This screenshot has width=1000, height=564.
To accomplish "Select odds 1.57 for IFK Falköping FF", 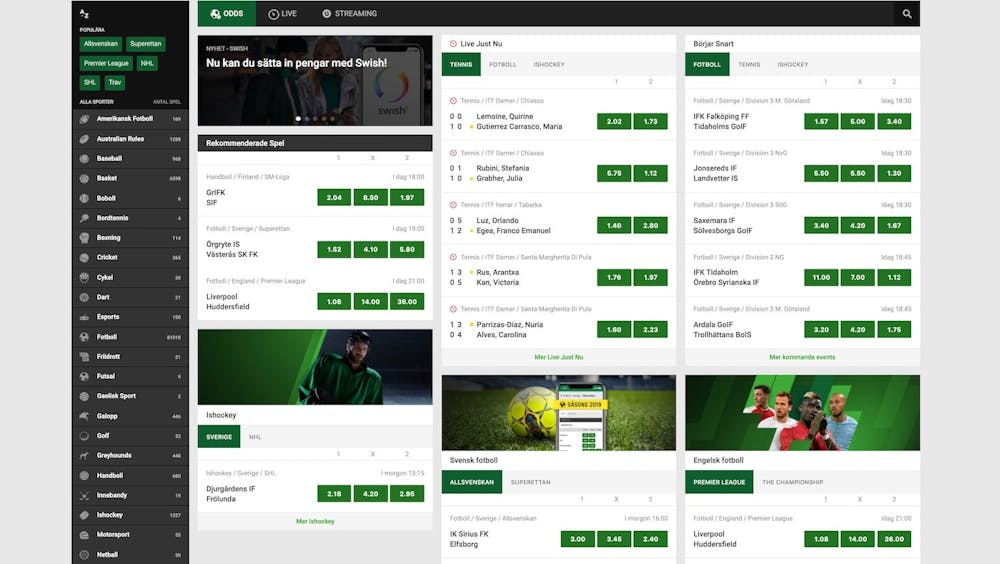I will pos(821,121).
